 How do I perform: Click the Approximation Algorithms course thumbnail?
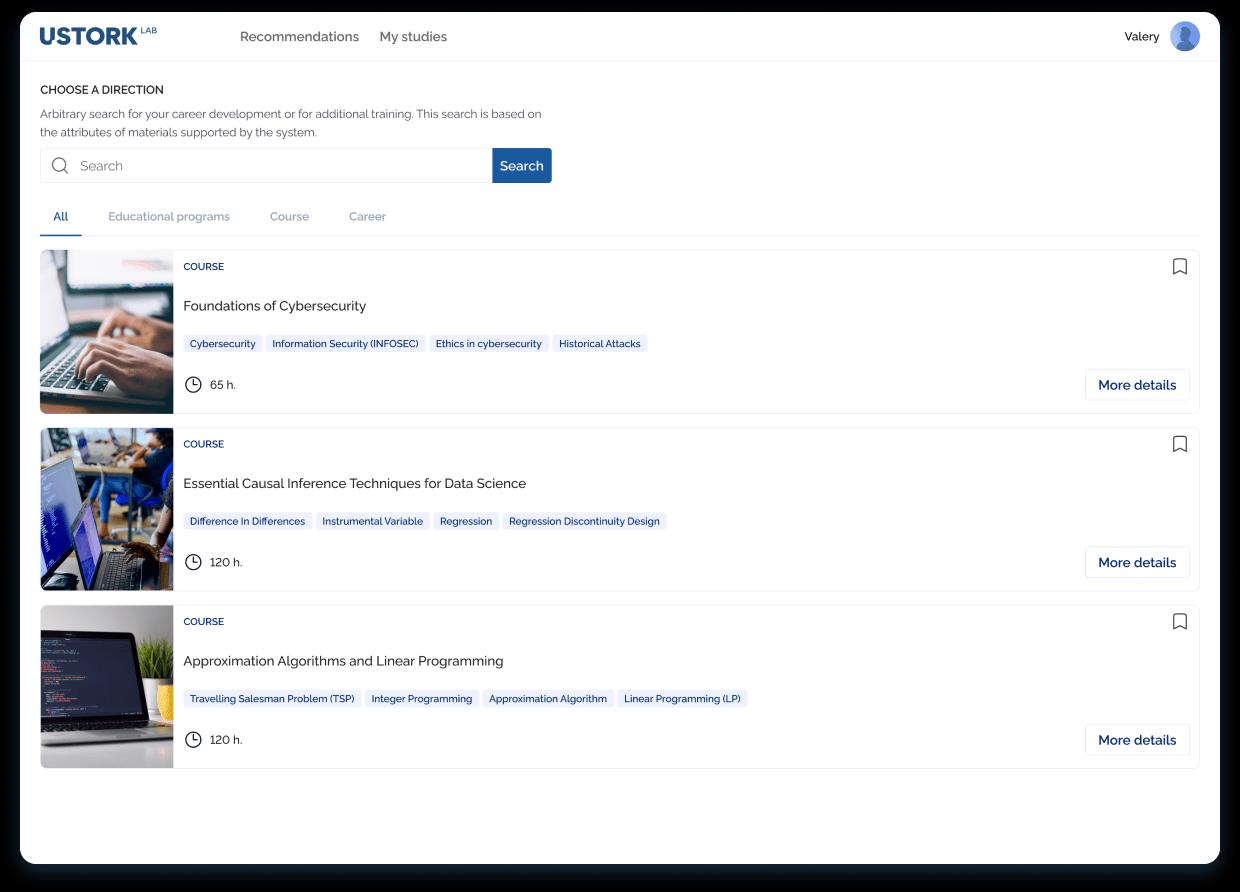click(107, 687)
